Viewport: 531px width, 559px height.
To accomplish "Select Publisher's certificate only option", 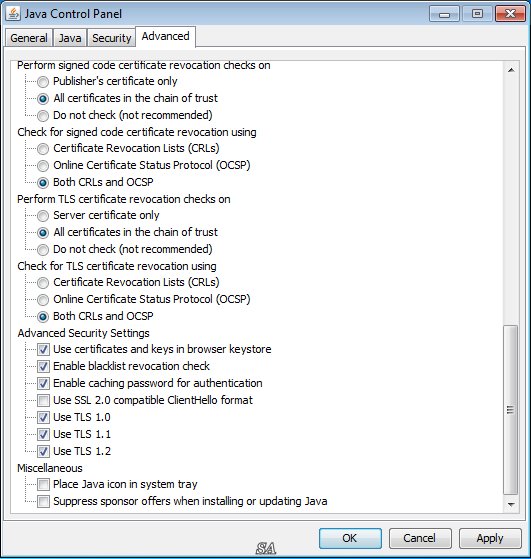I will (x=43, y=82).
